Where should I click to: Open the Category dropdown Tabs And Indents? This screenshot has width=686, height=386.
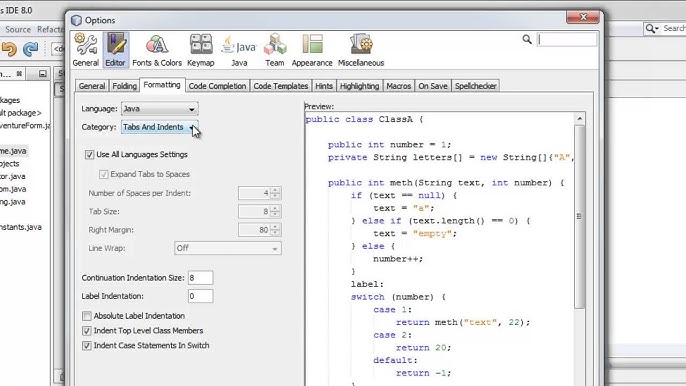(x=160, y=127)
